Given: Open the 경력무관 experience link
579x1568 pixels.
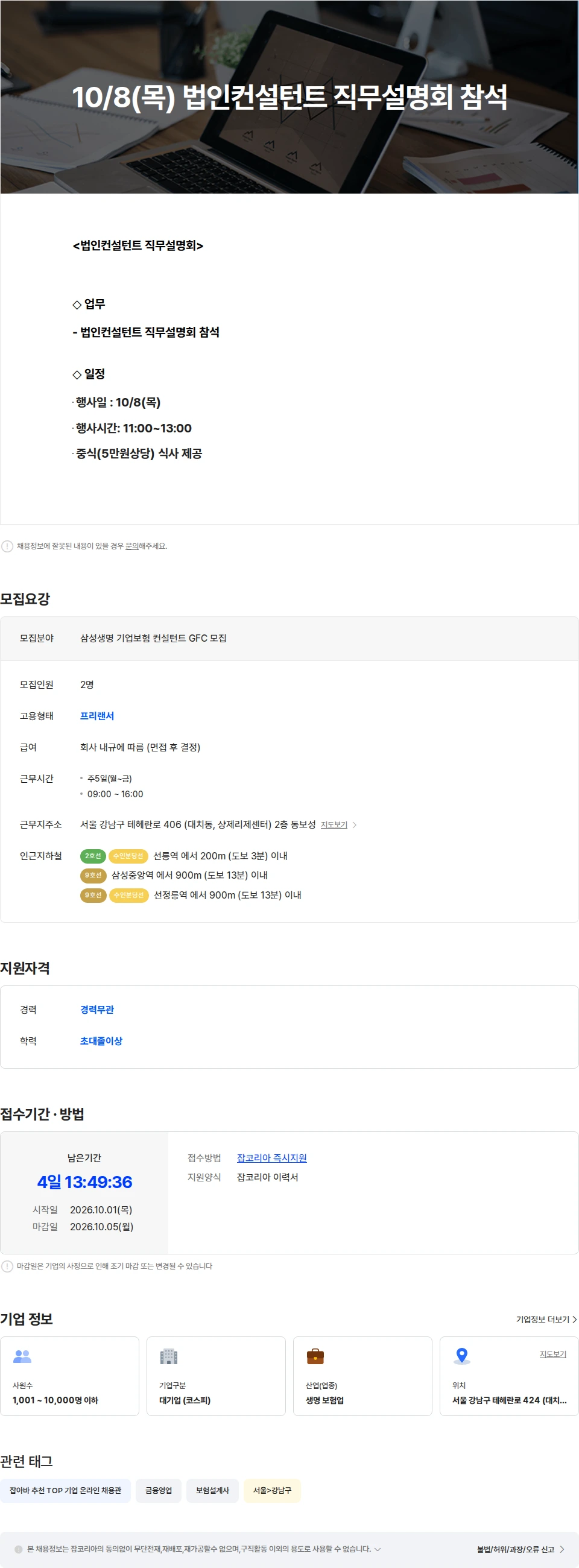Looking at the screenshot, I should click(97, 1009).
